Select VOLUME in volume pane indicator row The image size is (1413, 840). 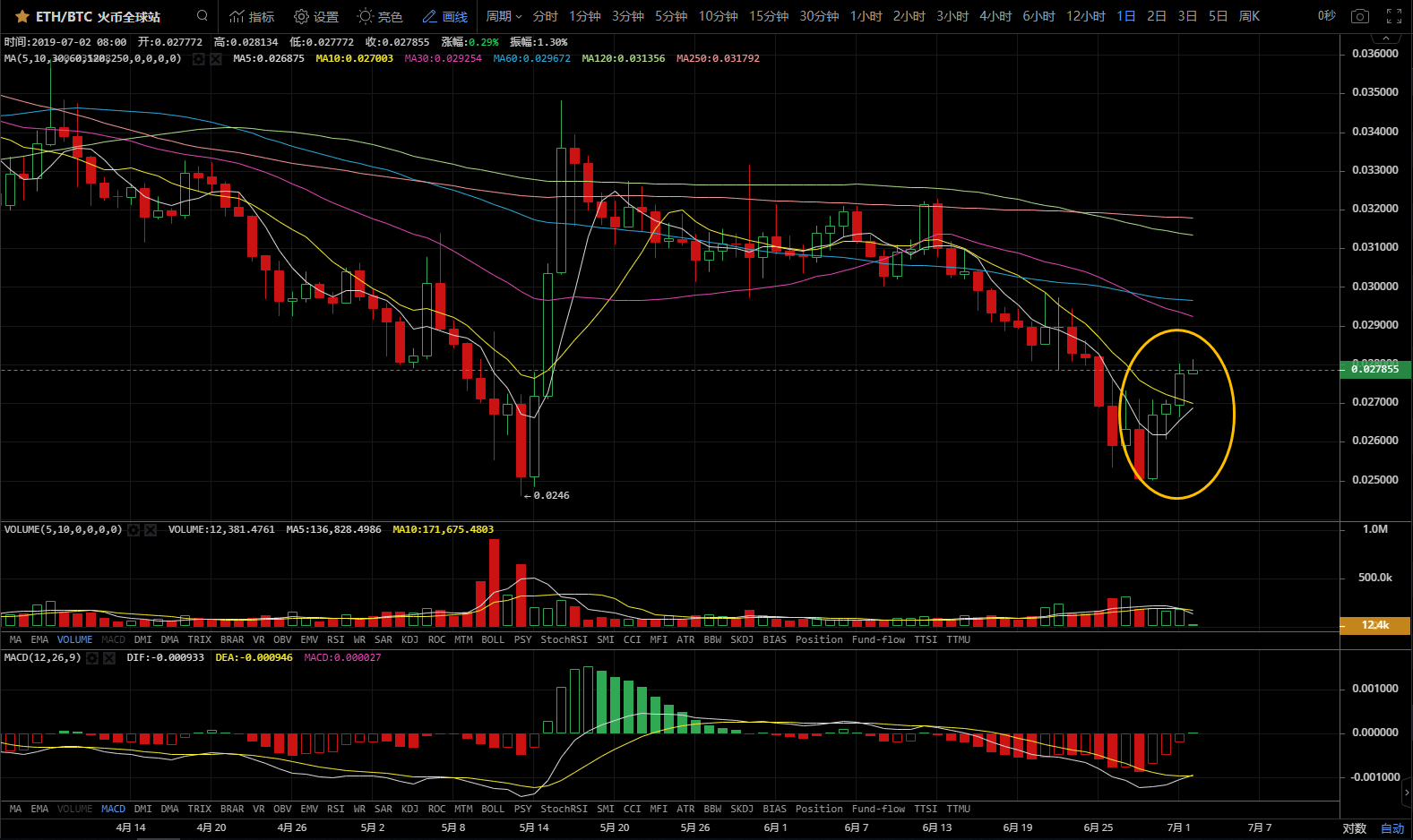click(74, 639)
